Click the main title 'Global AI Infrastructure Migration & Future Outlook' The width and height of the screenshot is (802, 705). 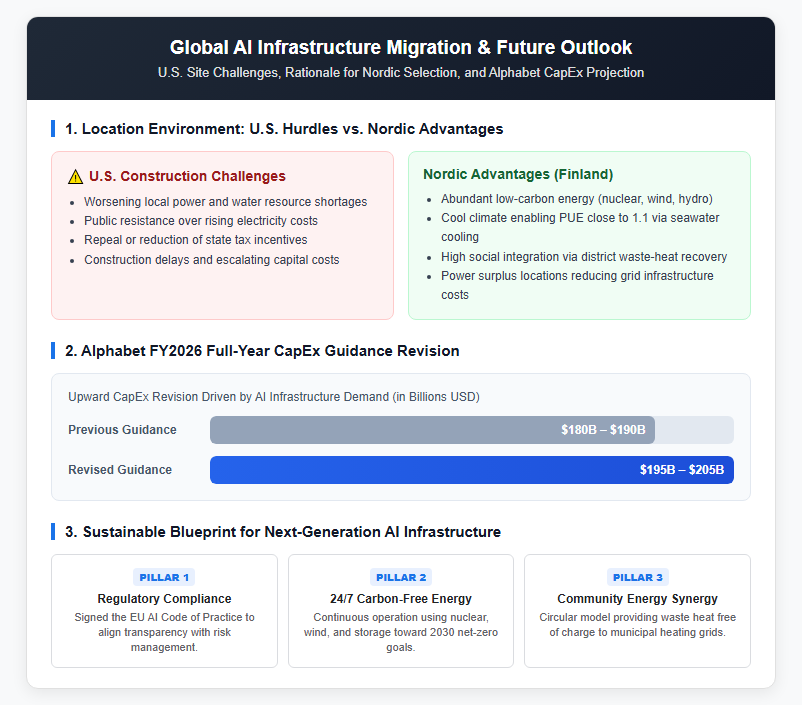point(401,47)
